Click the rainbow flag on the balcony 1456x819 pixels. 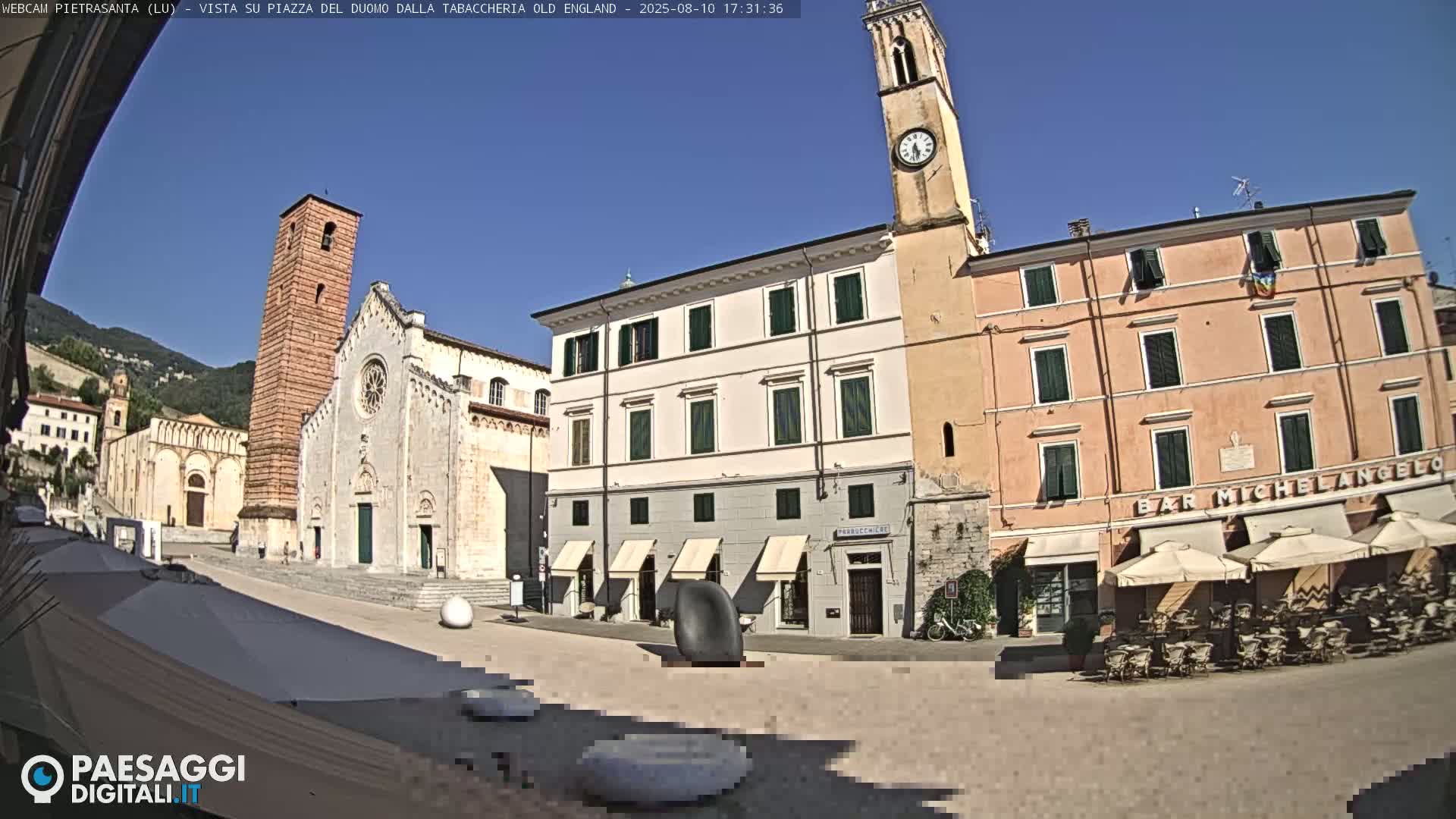1263,284
